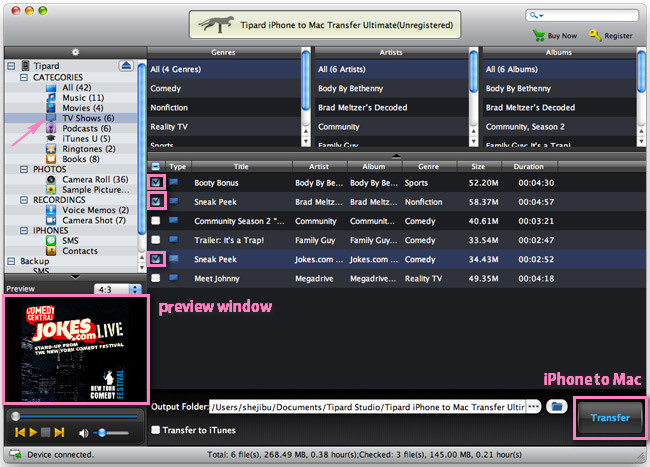
Task: Click the volume speaker icon
Action: click(84, 433)
